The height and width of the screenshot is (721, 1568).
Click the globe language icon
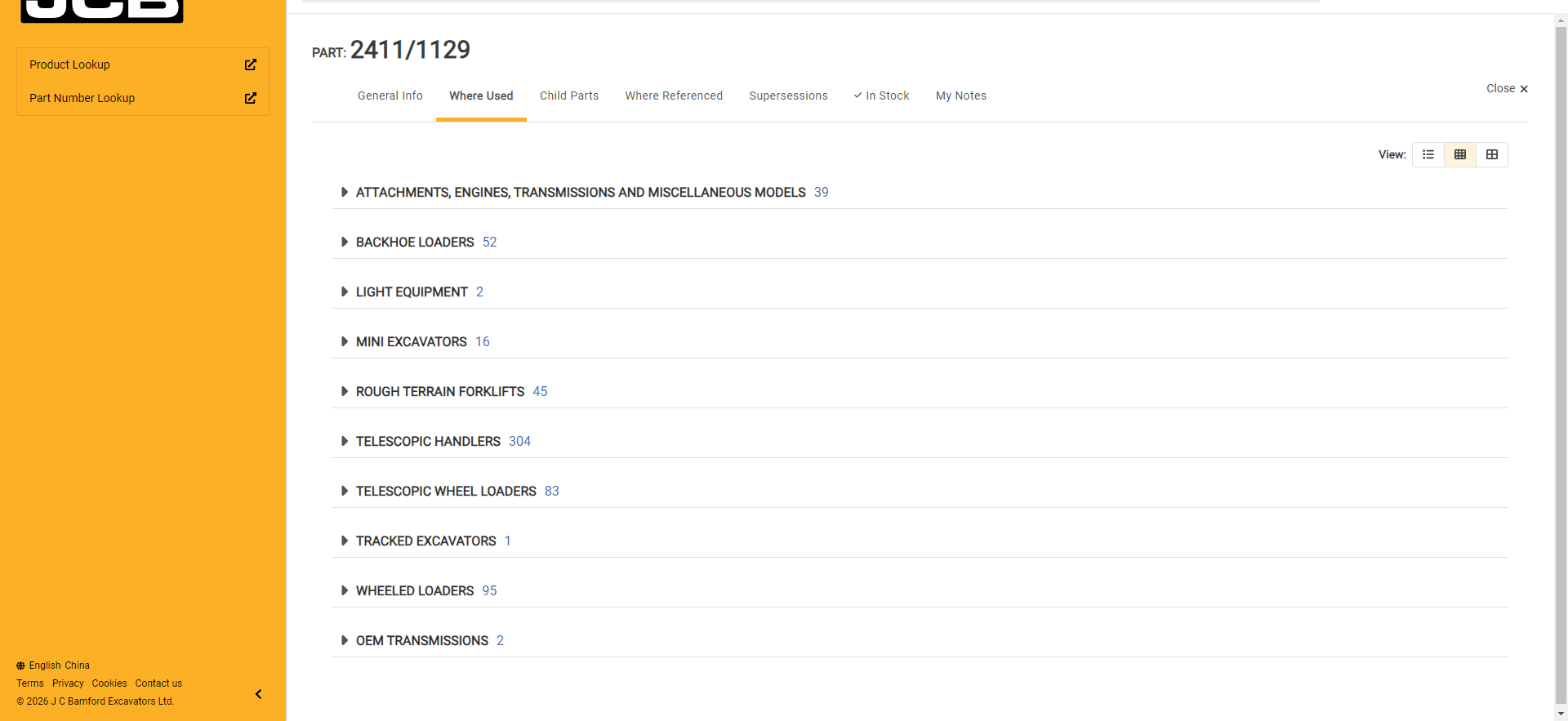click(20, 665)
